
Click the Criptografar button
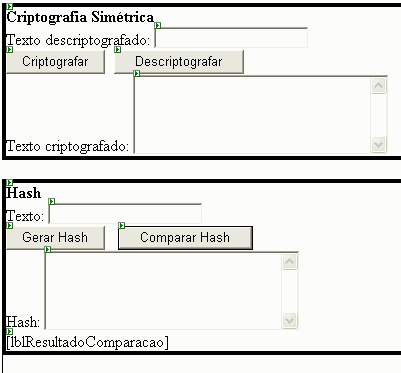56,62
